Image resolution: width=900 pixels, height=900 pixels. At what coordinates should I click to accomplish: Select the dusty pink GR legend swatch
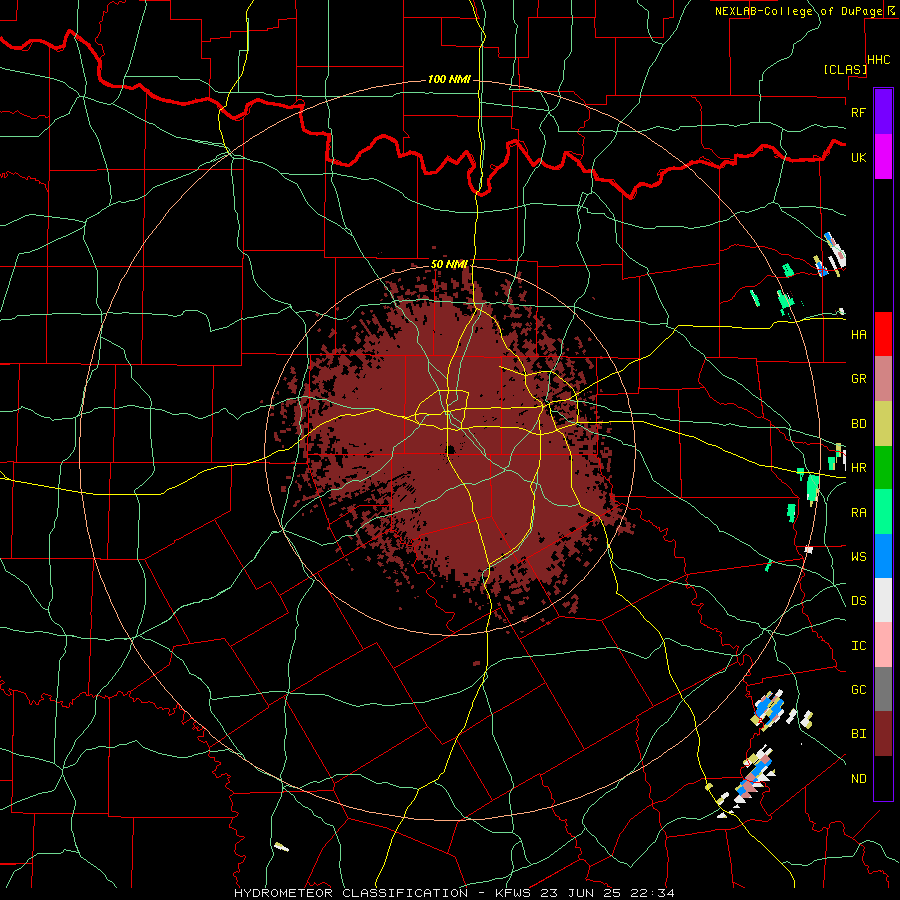coord(883,379)
